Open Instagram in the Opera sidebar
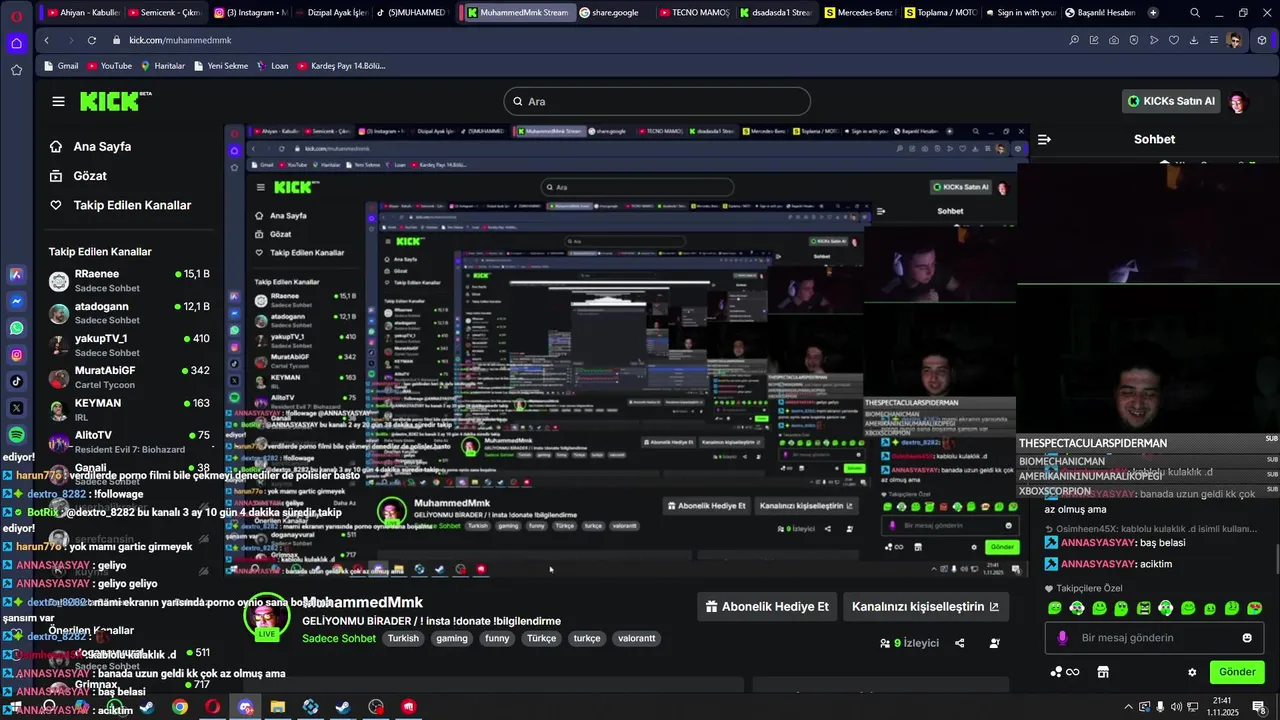The width and height of the screenshot is (1280, 720). [16, 355]
